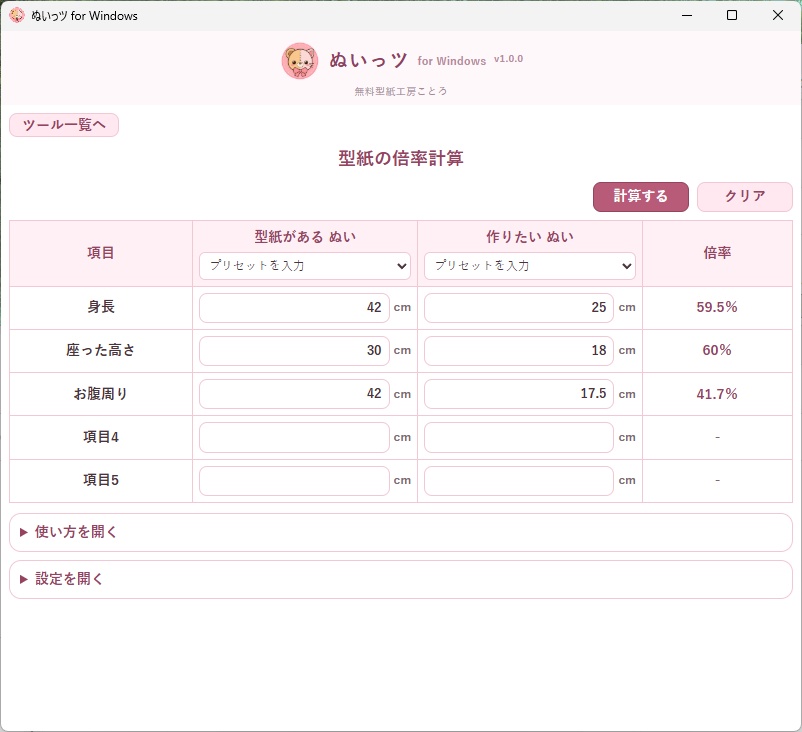Focus 座った高さ field showing 18

[x=519, y=350]
